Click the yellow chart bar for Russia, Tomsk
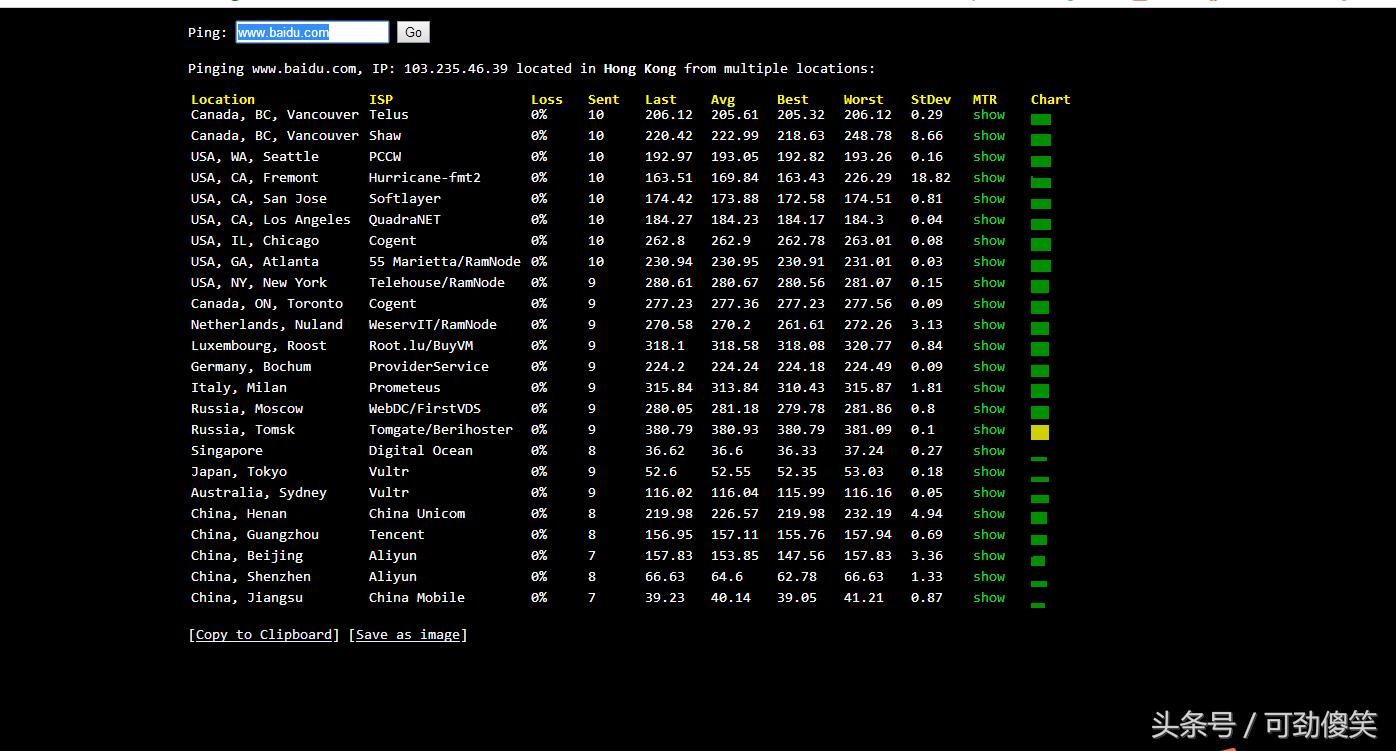The width and height of the screenshot is (1396, 751). (x=1040, y=432)
